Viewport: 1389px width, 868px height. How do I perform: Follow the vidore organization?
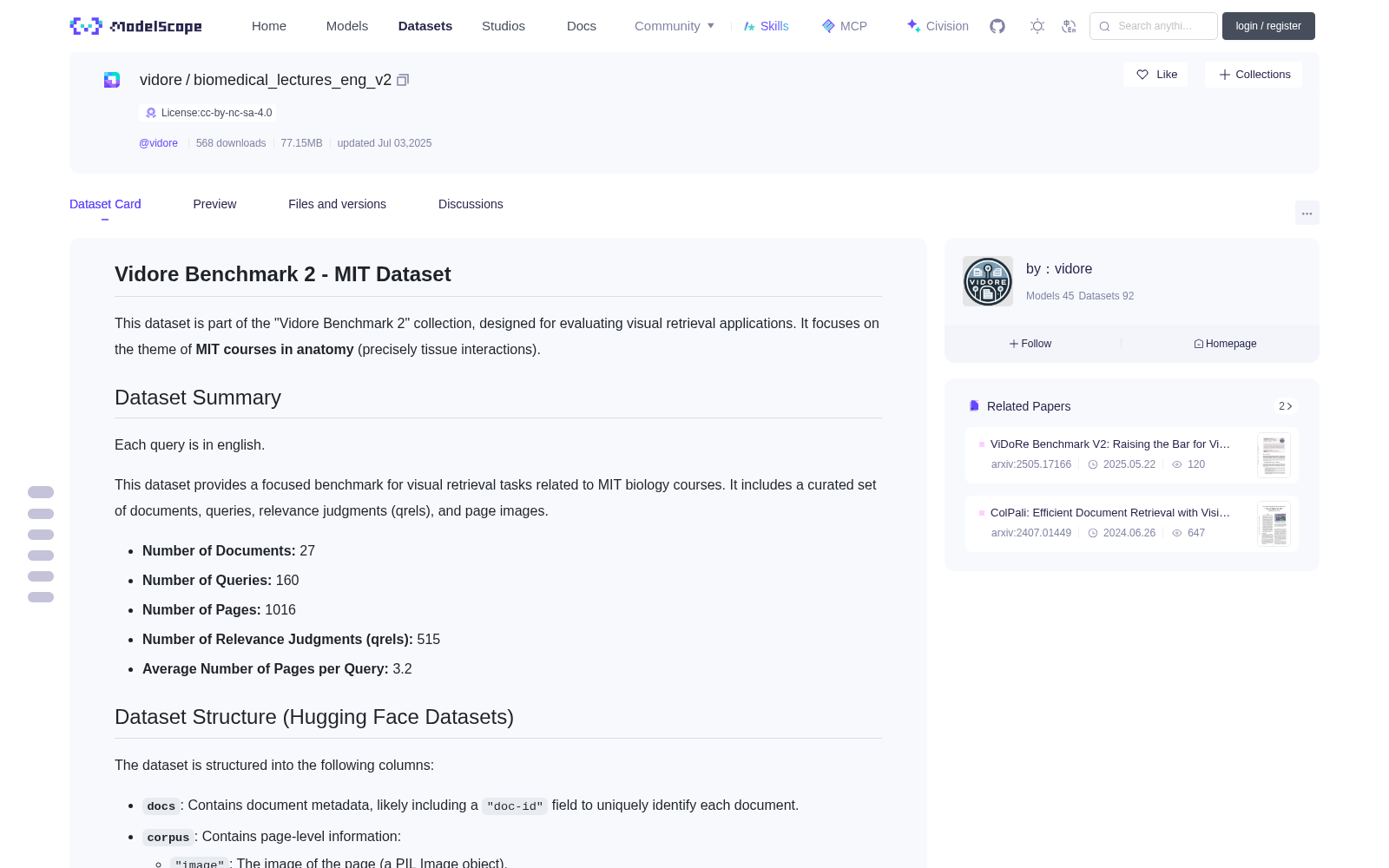click(x=1030, y=344)
